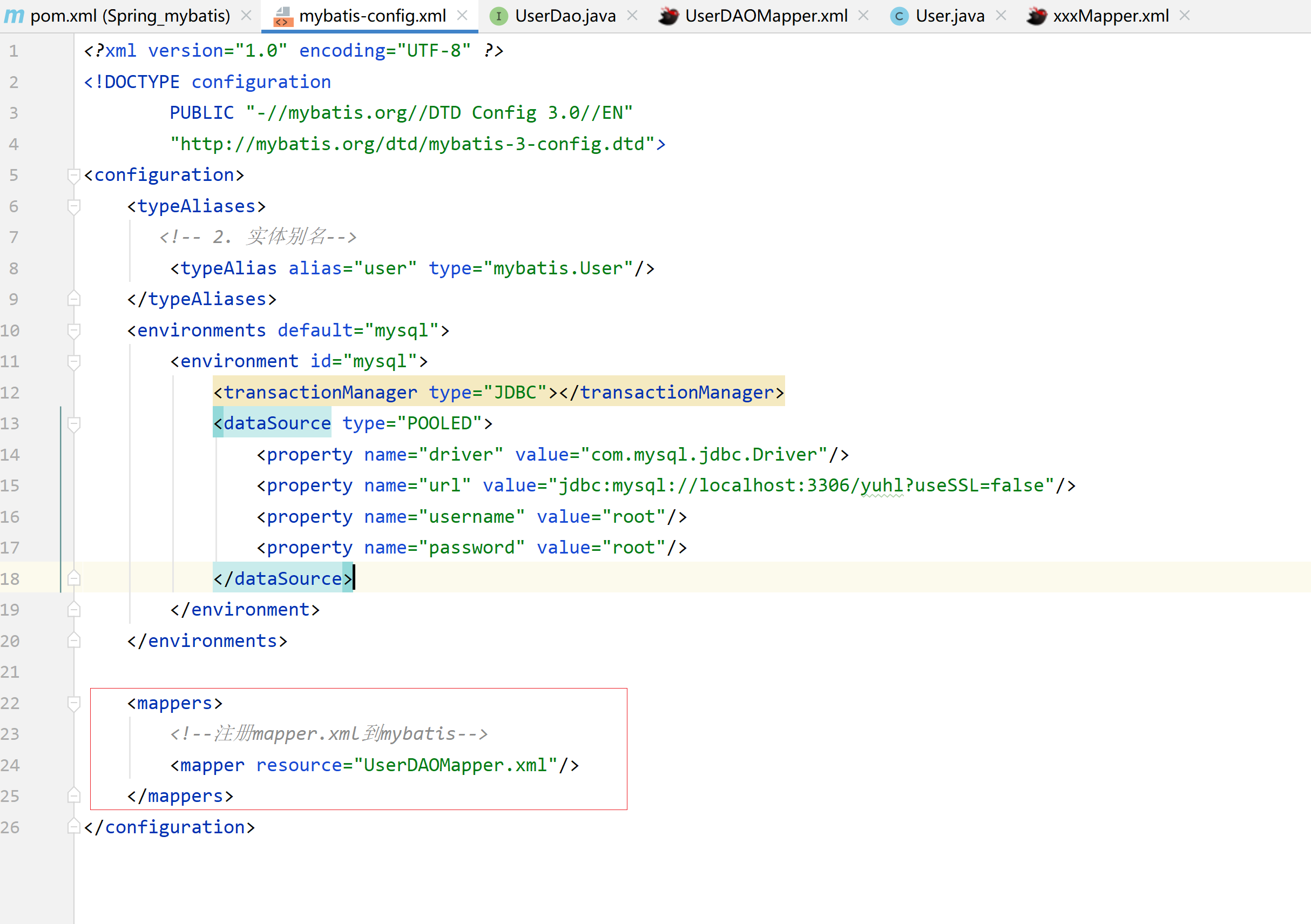Click the mapper.xml registration comment on line 23
Image resolution: width=1311 pixels, height=924 pixels.
point(329,734)
